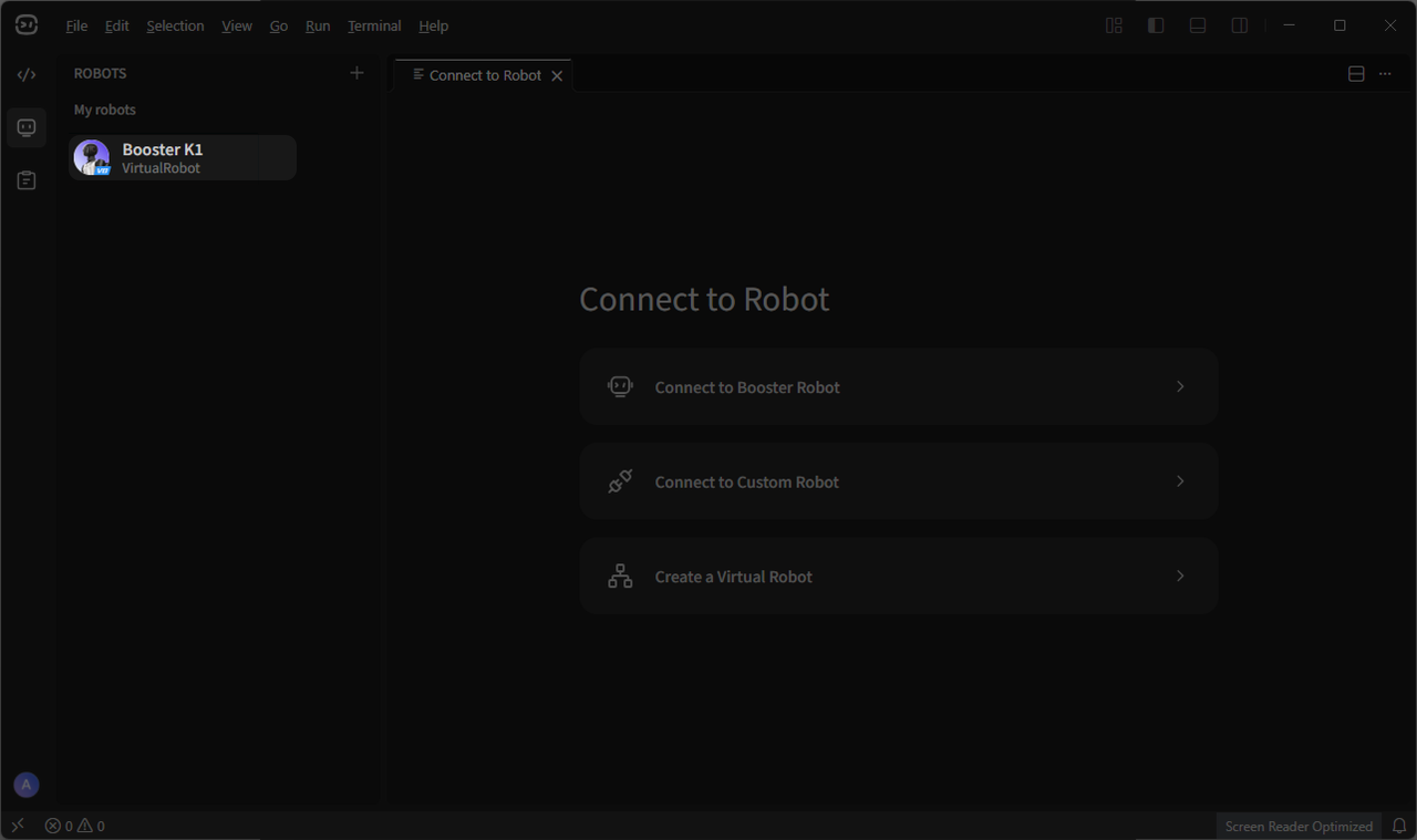This screenshot has width=1417, height=840.
Task: Open editor more actions ellipsis
Action: pos(1385,74)
